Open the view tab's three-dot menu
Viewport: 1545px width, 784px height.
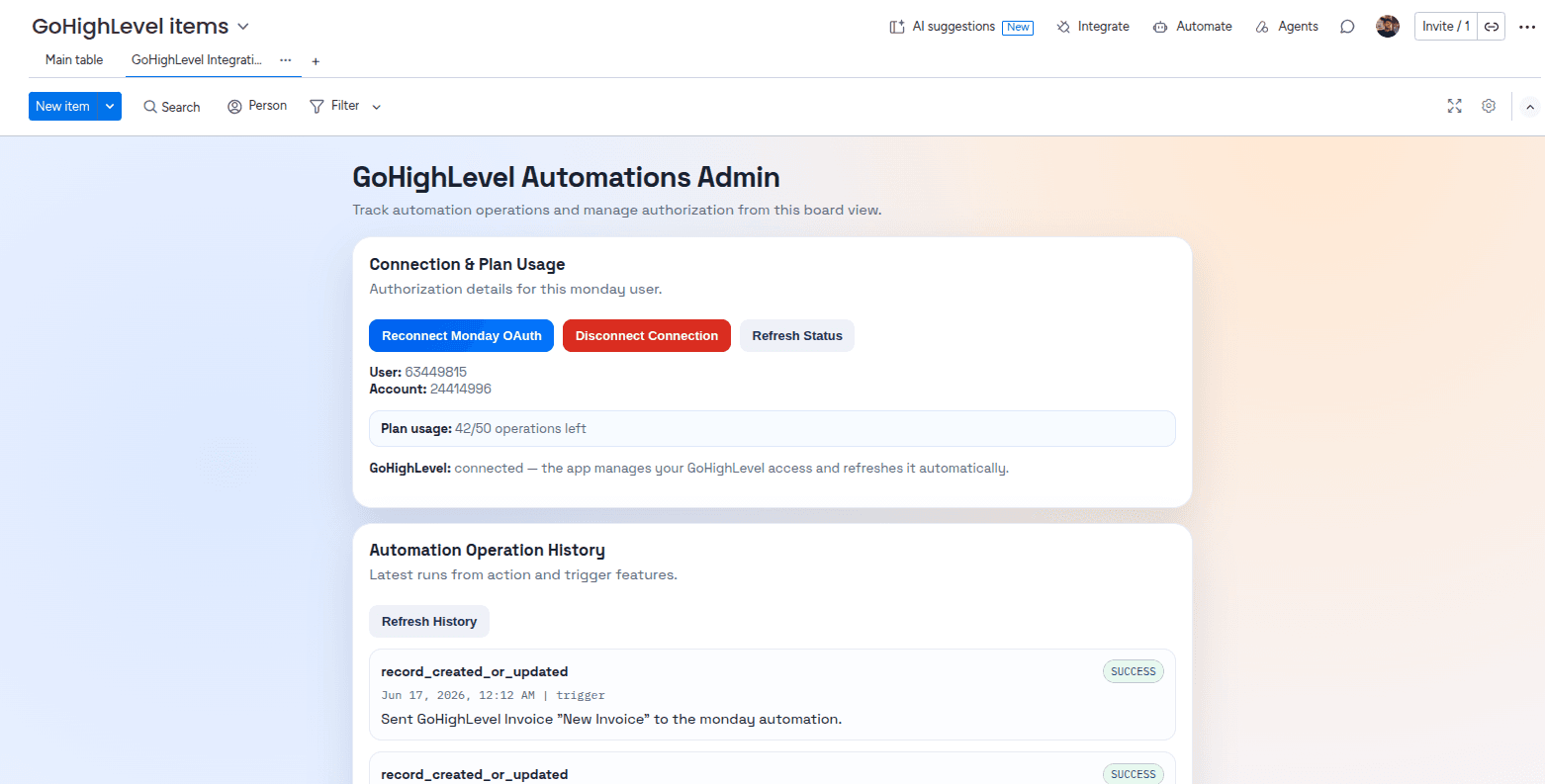tap(285, 60)
